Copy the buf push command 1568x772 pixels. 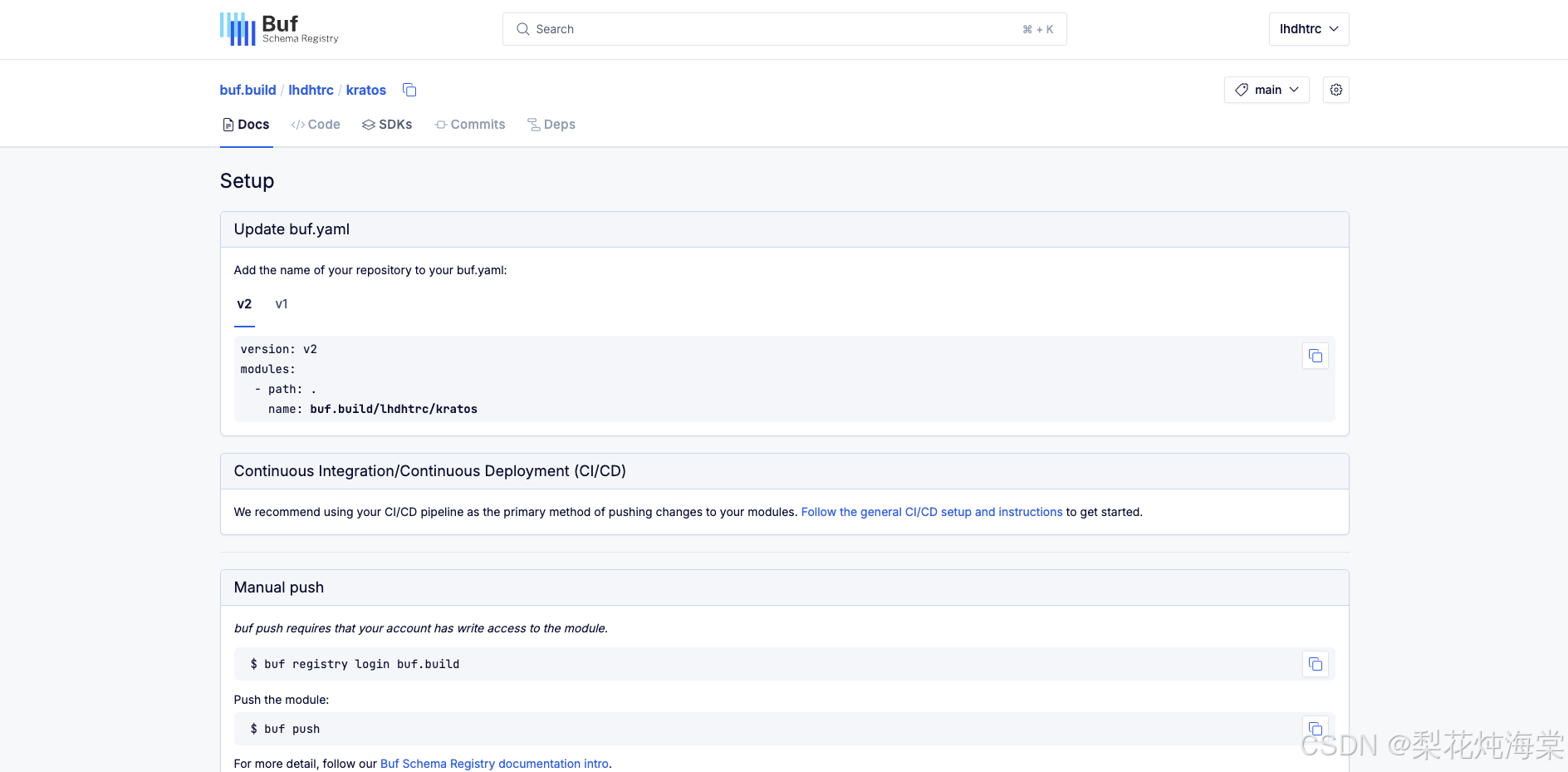pyautogui.click(x=1315, y=729)
